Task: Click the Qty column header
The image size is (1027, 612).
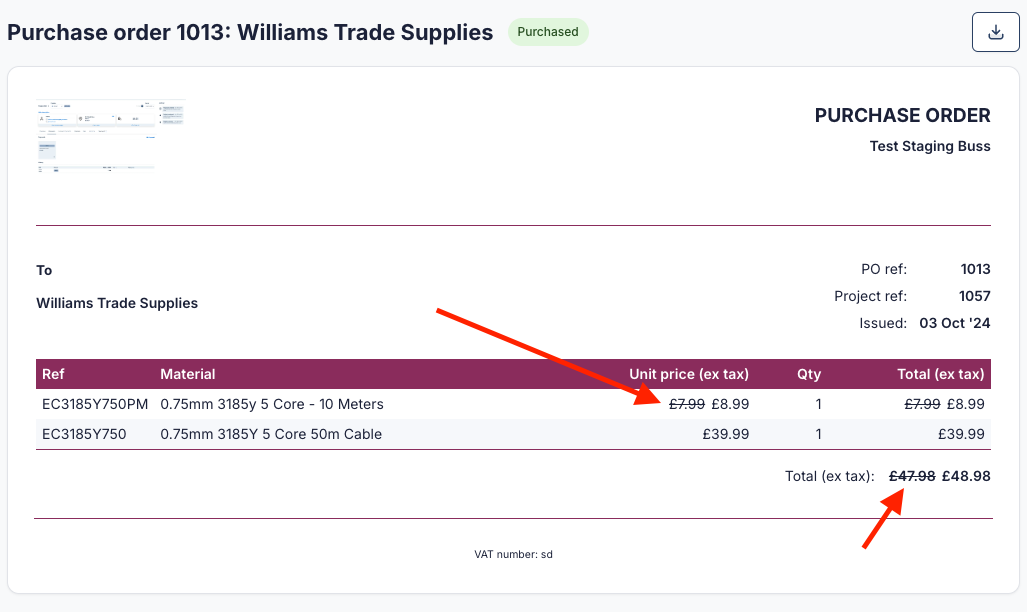Action: 809,374
